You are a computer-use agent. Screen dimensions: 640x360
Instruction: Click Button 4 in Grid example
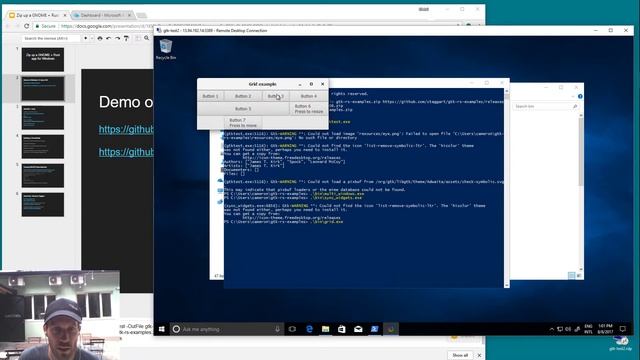coord(309,96)
